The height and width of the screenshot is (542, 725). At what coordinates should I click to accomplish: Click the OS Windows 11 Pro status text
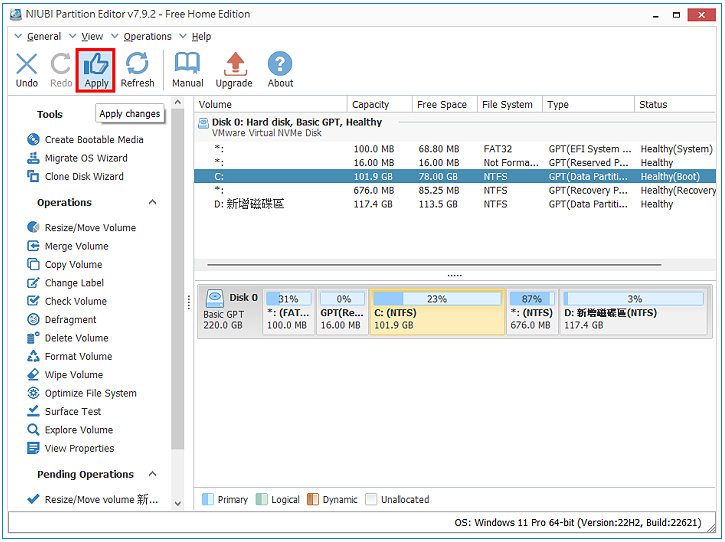point(578,523)
